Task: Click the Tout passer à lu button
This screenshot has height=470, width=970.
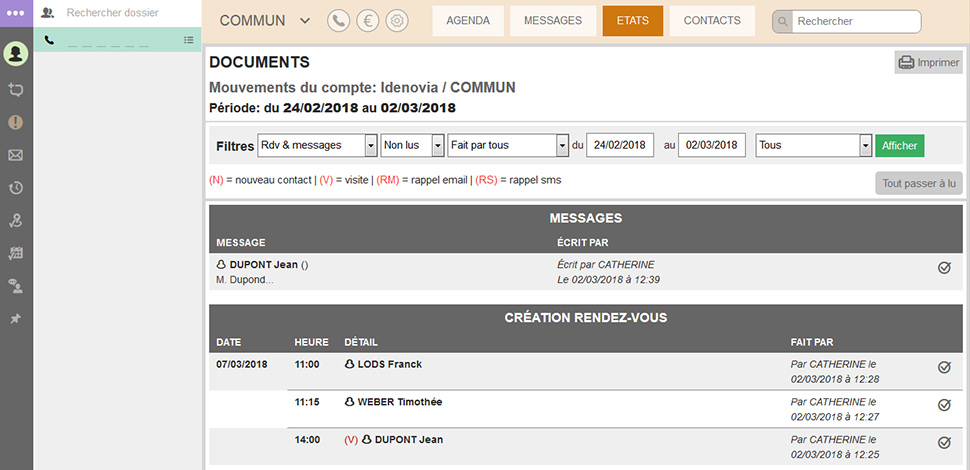Action: tap(919, 184)
